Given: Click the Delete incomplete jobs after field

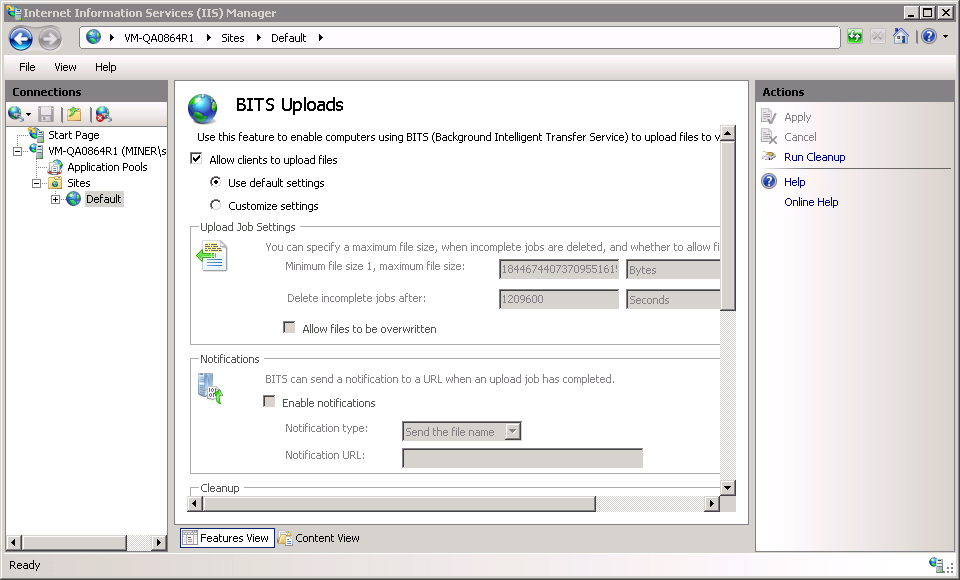Looking at the screenshot, I should [x=559, y=299].
